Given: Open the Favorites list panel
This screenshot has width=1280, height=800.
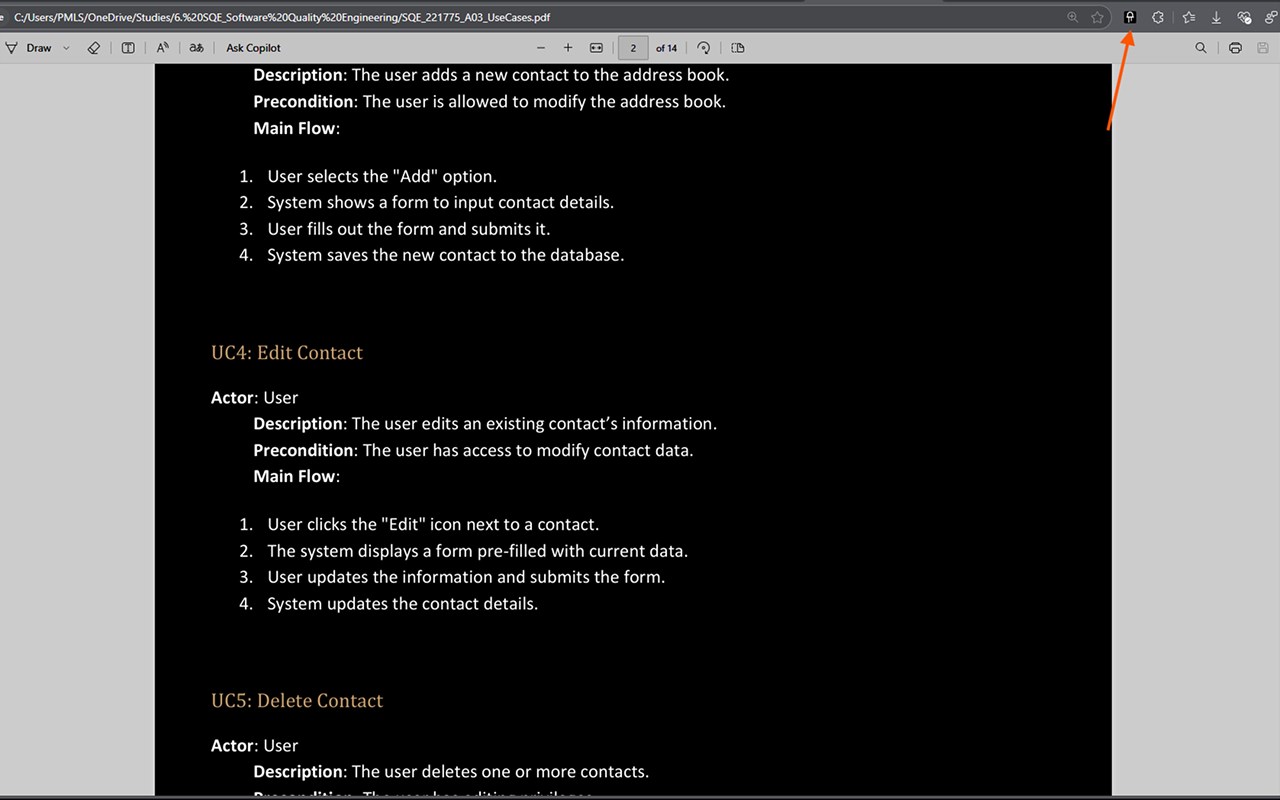Looking at the screenshot, I should [1188, 17].
